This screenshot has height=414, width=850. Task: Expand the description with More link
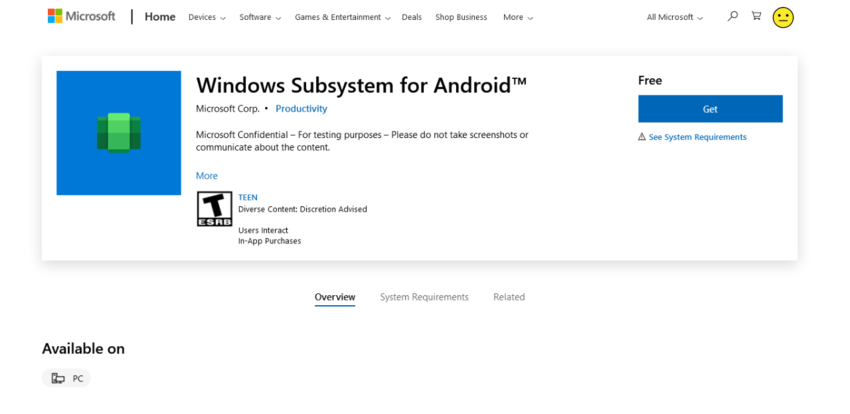coord(207,176)
